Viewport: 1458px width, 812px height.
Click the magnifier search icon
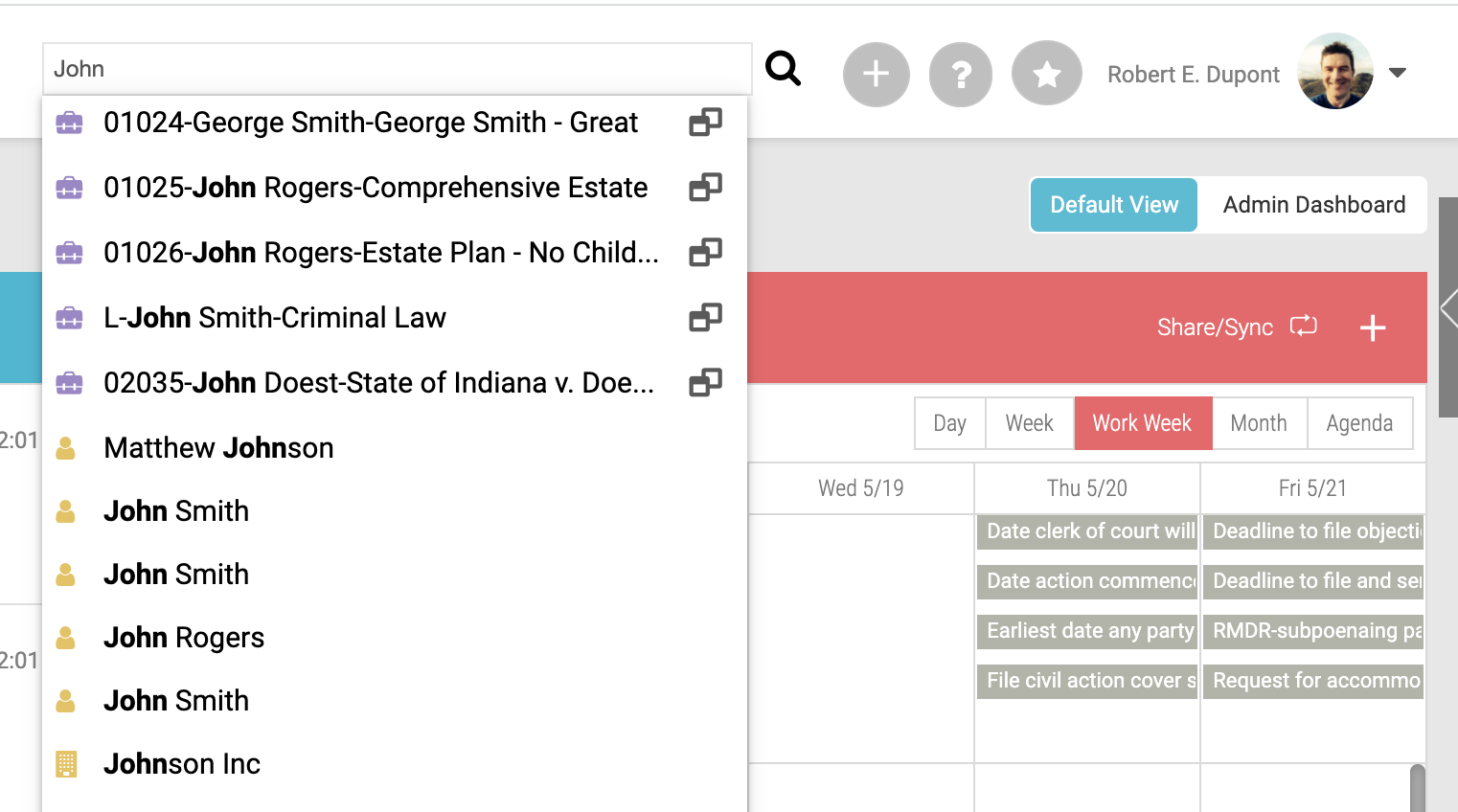tap(783, 69)
